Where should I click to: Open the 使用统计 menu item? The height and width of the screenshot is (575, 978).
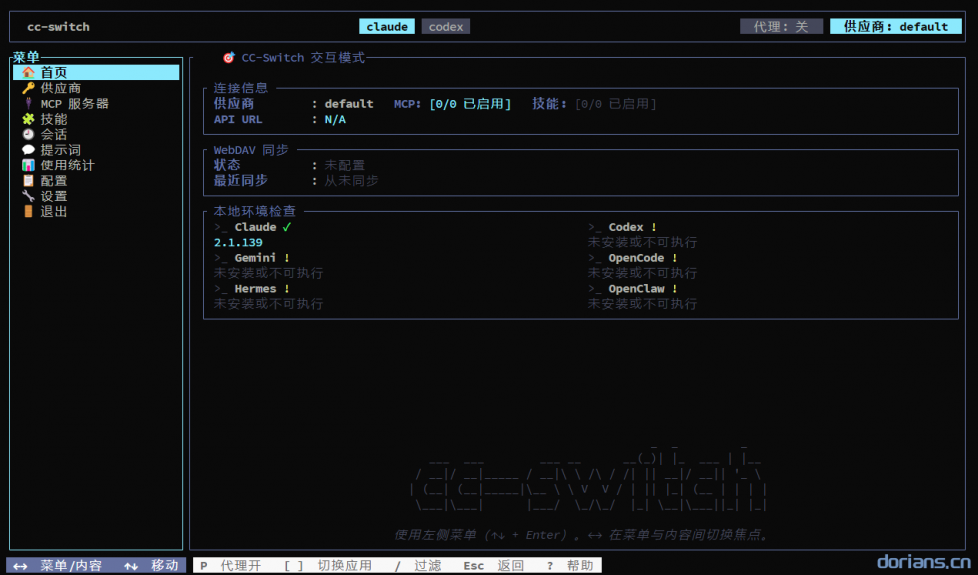96,165
